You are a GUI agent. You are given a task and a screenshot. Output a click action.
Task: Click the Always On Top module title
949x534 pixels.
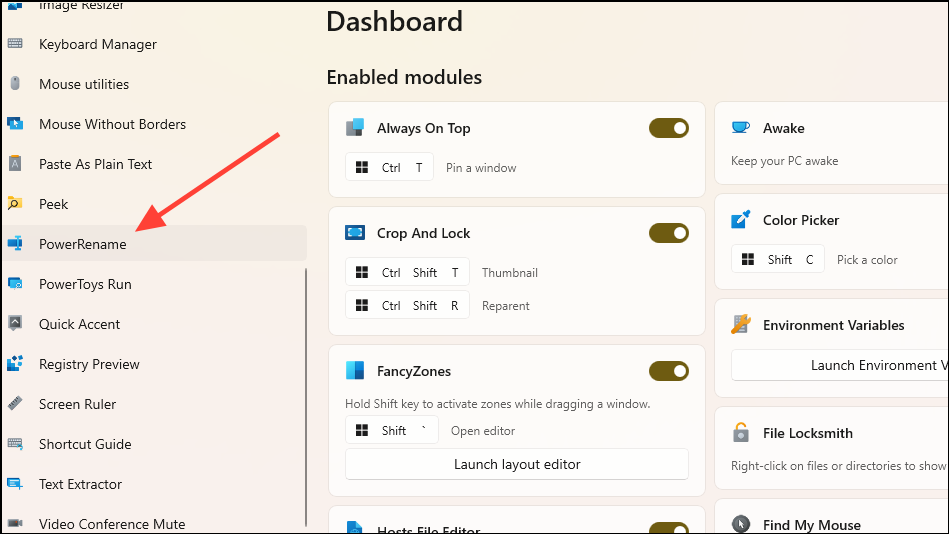pos(424,128)
